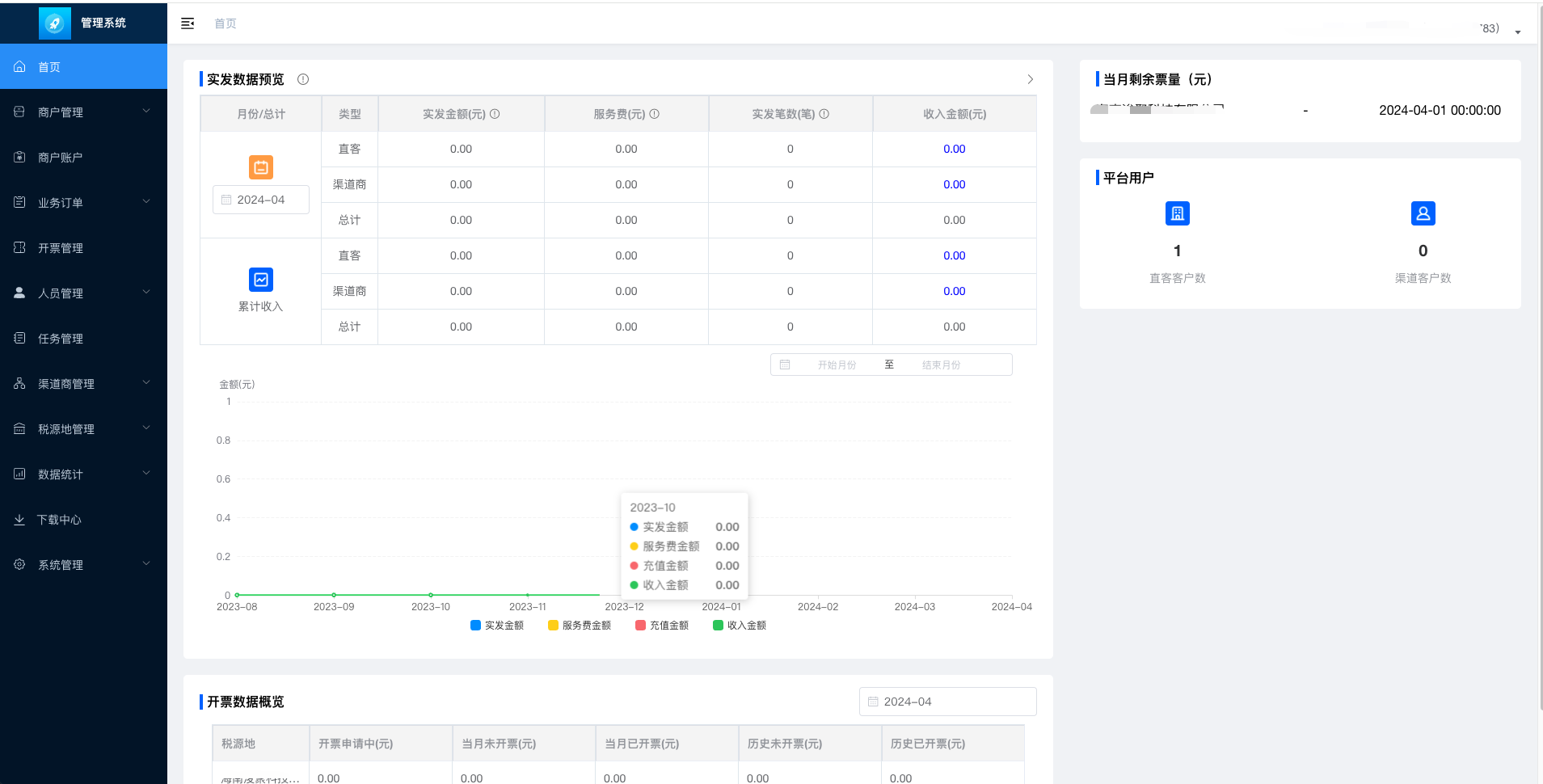Click the 结束月份 end month field
Screen dimensions: 1543x784
pyautogui.click(x=942, y=365)
